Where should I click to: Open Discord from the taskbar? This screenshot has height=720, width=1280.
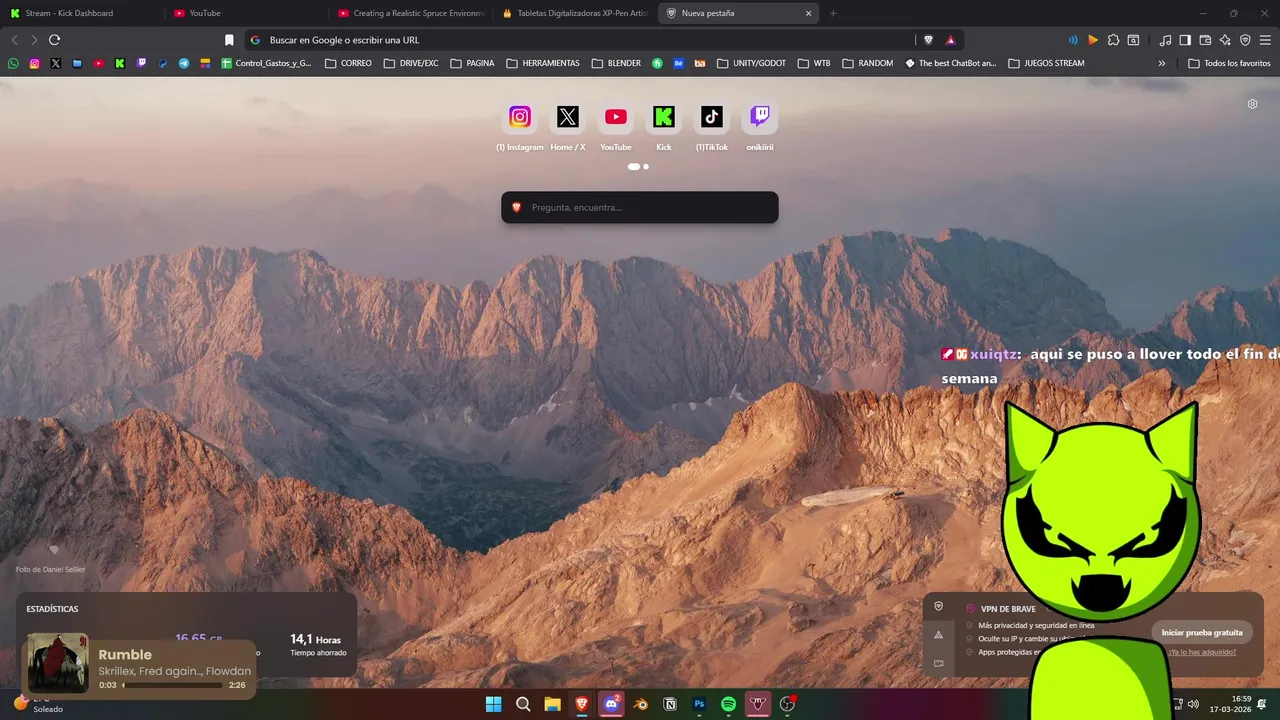[x=611, y=704]
